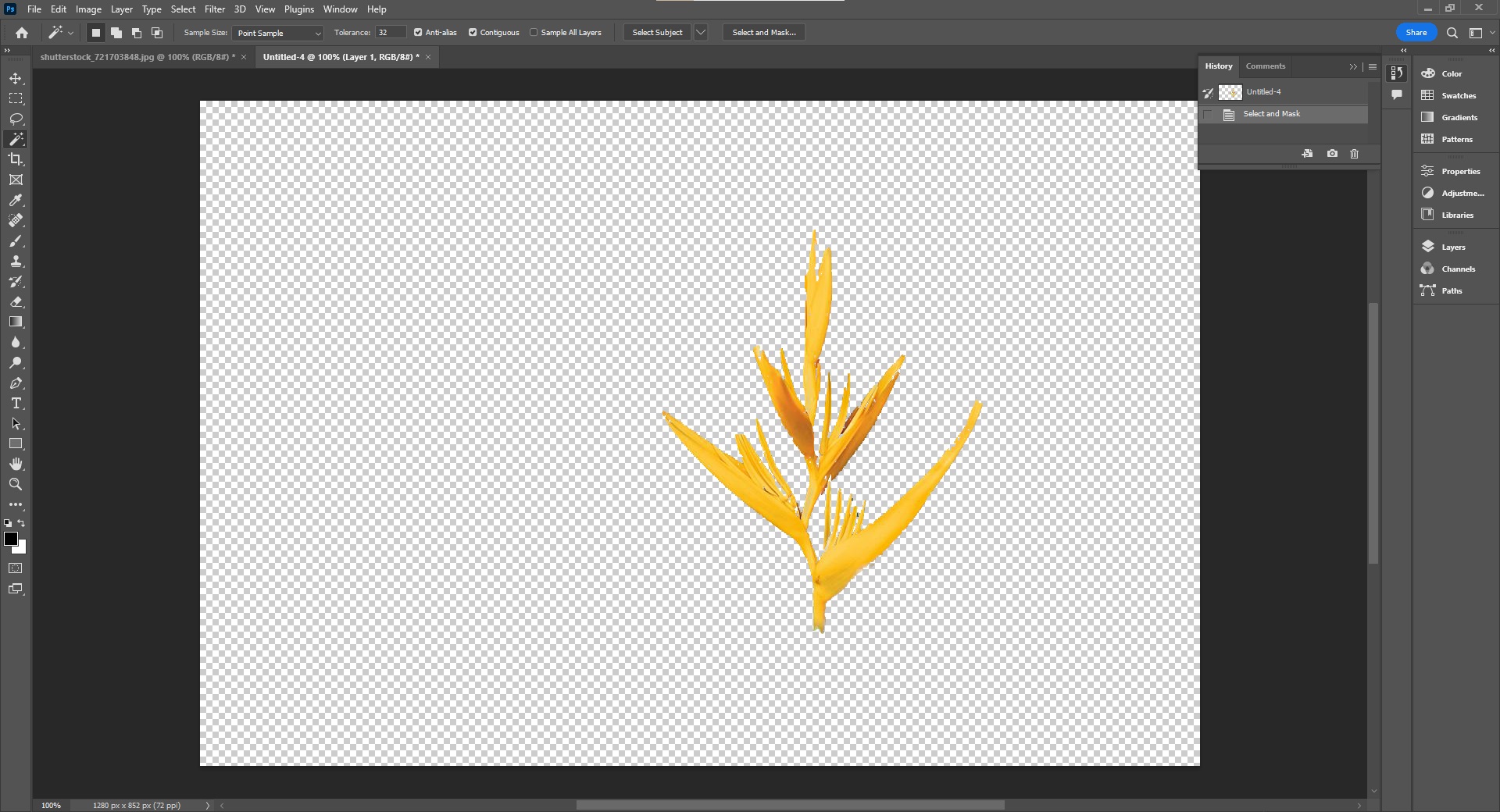
Task: Enable Sample All Layers checkbox
Action: coord(534,33)
